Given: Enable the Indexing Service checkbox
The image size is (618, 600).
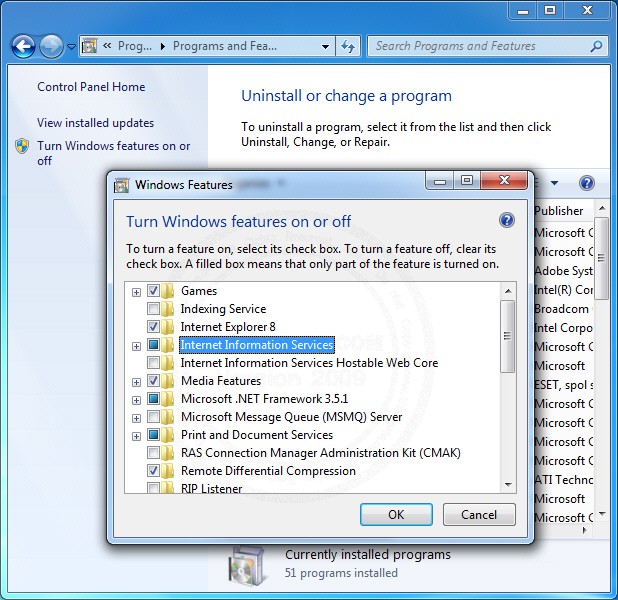Looking at the screenshot, I should (x=153, y=309).
